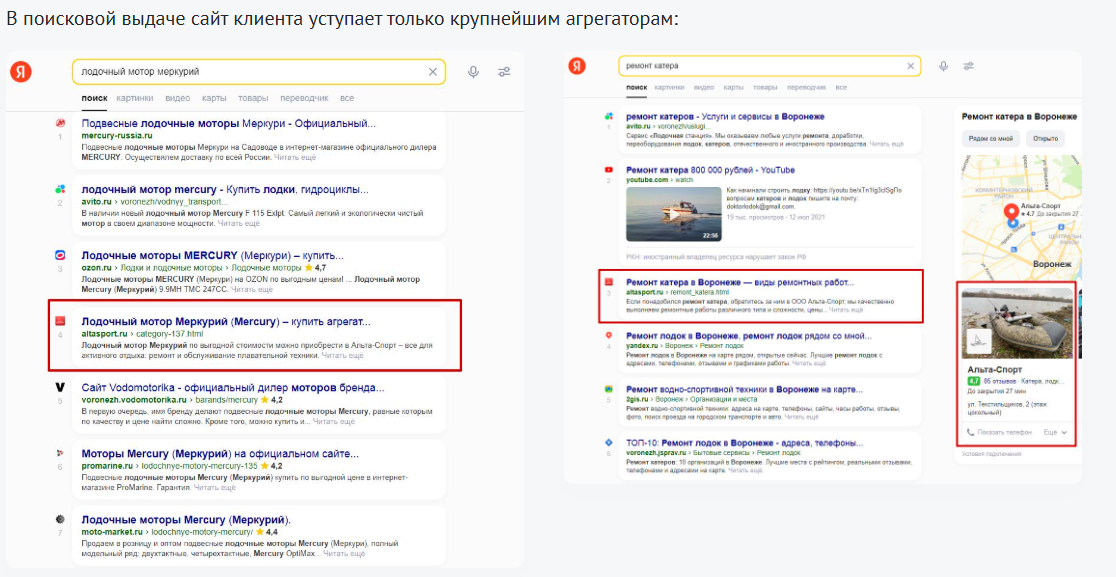The width and height of the screenshot is (1116, 577).
Task: Open 'Сайт Vodomotorika - официальный дилер' result
Action: pos(233,388)
